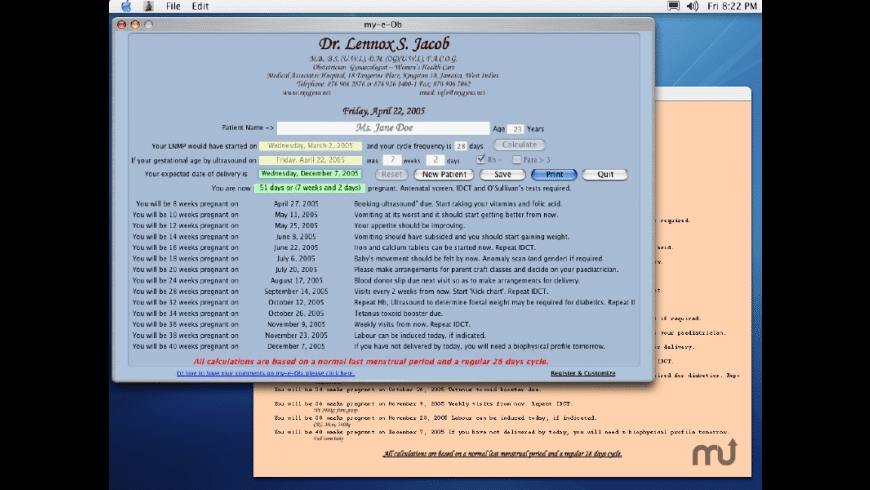870x490 pixels.
Task: Click the display status icon in menu bar
Action: [674, 6]
